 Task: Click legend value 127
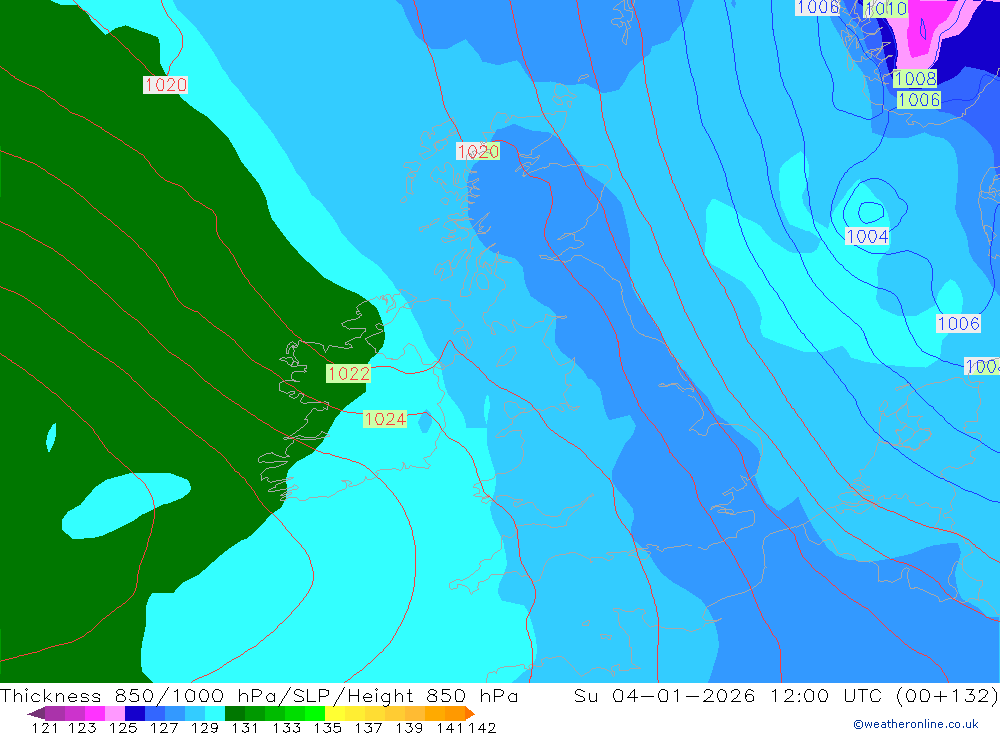point(164,728)
